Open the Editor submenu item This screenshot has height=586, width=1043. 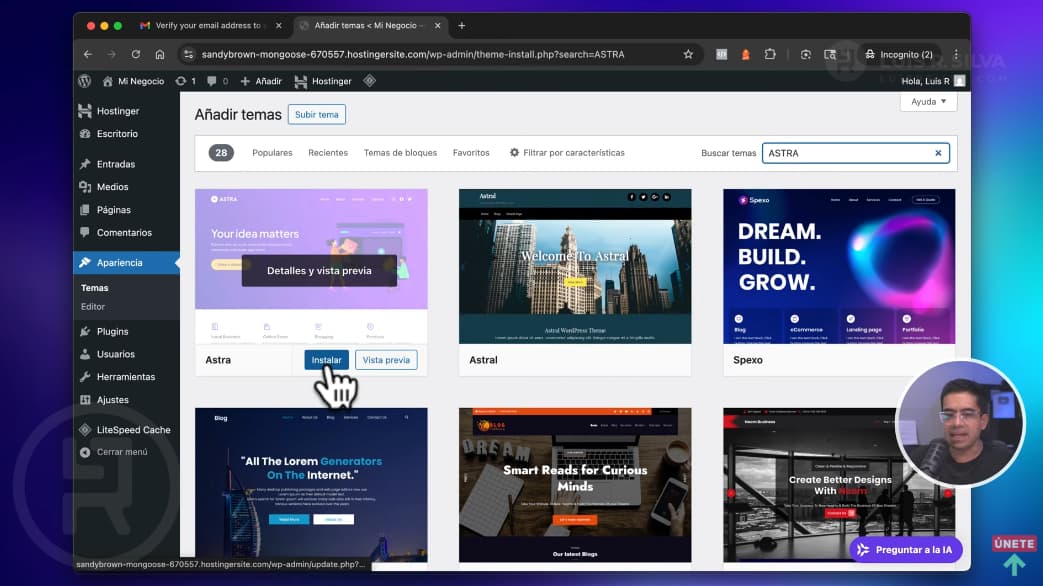(93, 307)
